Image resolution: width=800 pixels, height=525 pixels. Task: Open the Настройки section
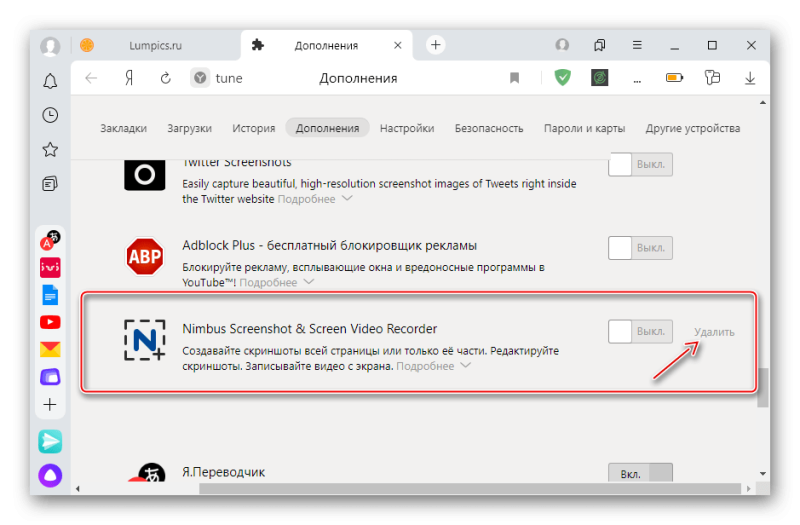coord(407,128)
